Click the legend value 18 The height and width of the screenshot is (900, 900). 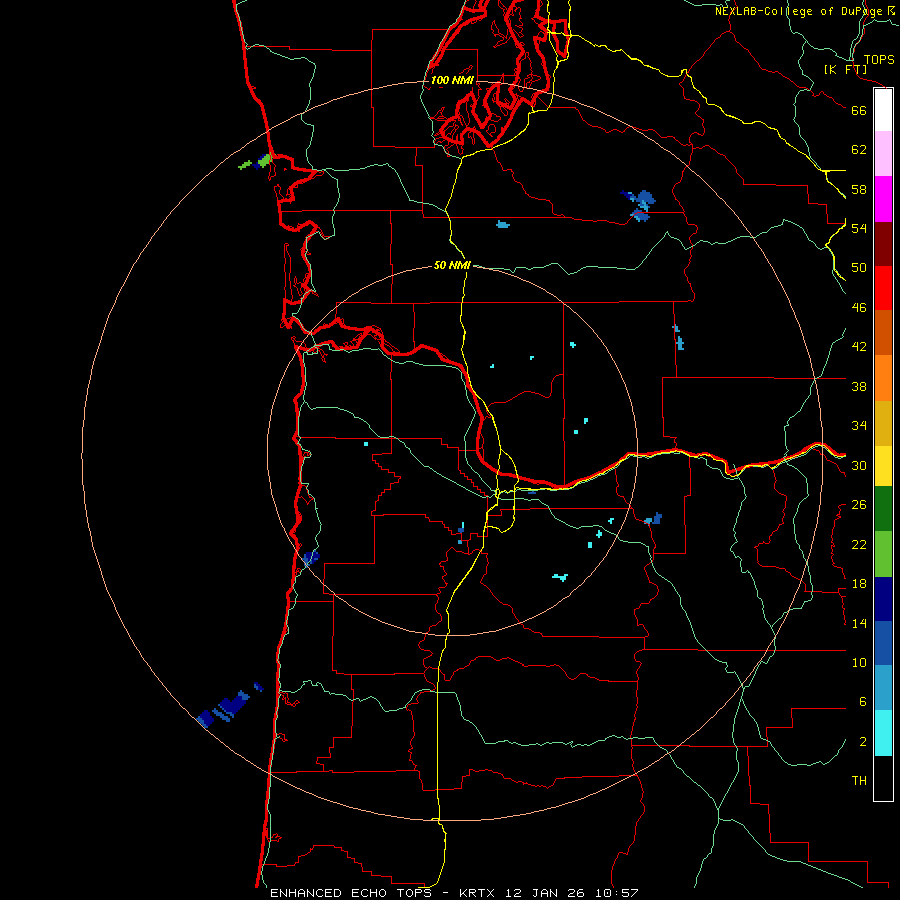click(859, 584)
